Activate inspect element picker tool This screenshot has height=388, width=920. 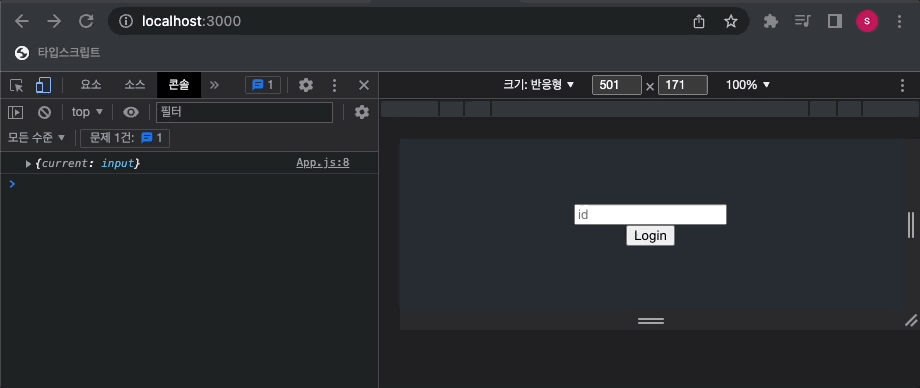[x=16, y=86]
